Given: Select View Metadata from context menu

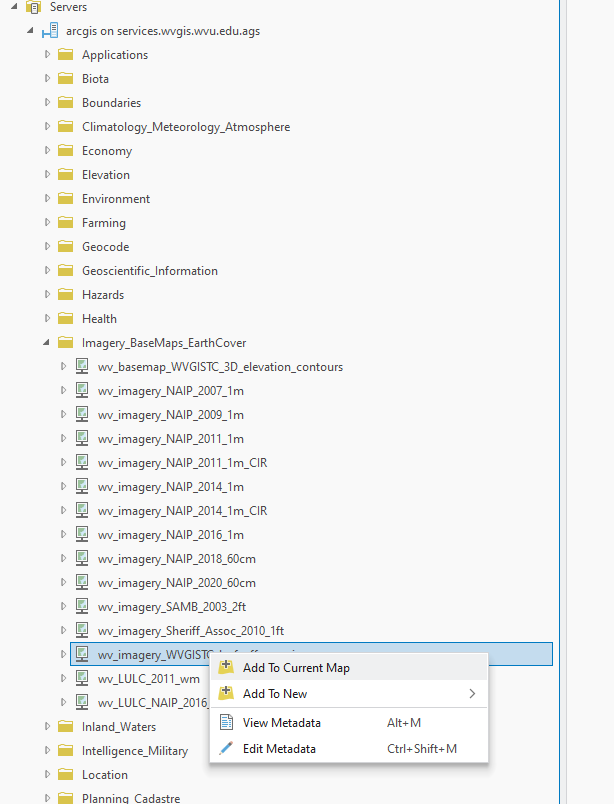Looking at the screenshot, I should (349, 723).
